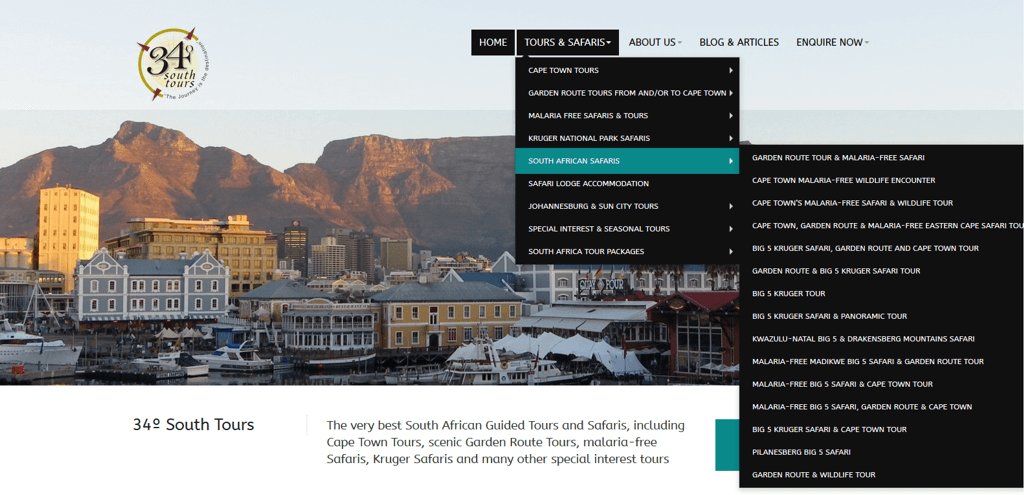The width and height of the screenshot is (1024, 495).
Task: Click the 34° South Tours logo
Action: [x=173, y=64]
